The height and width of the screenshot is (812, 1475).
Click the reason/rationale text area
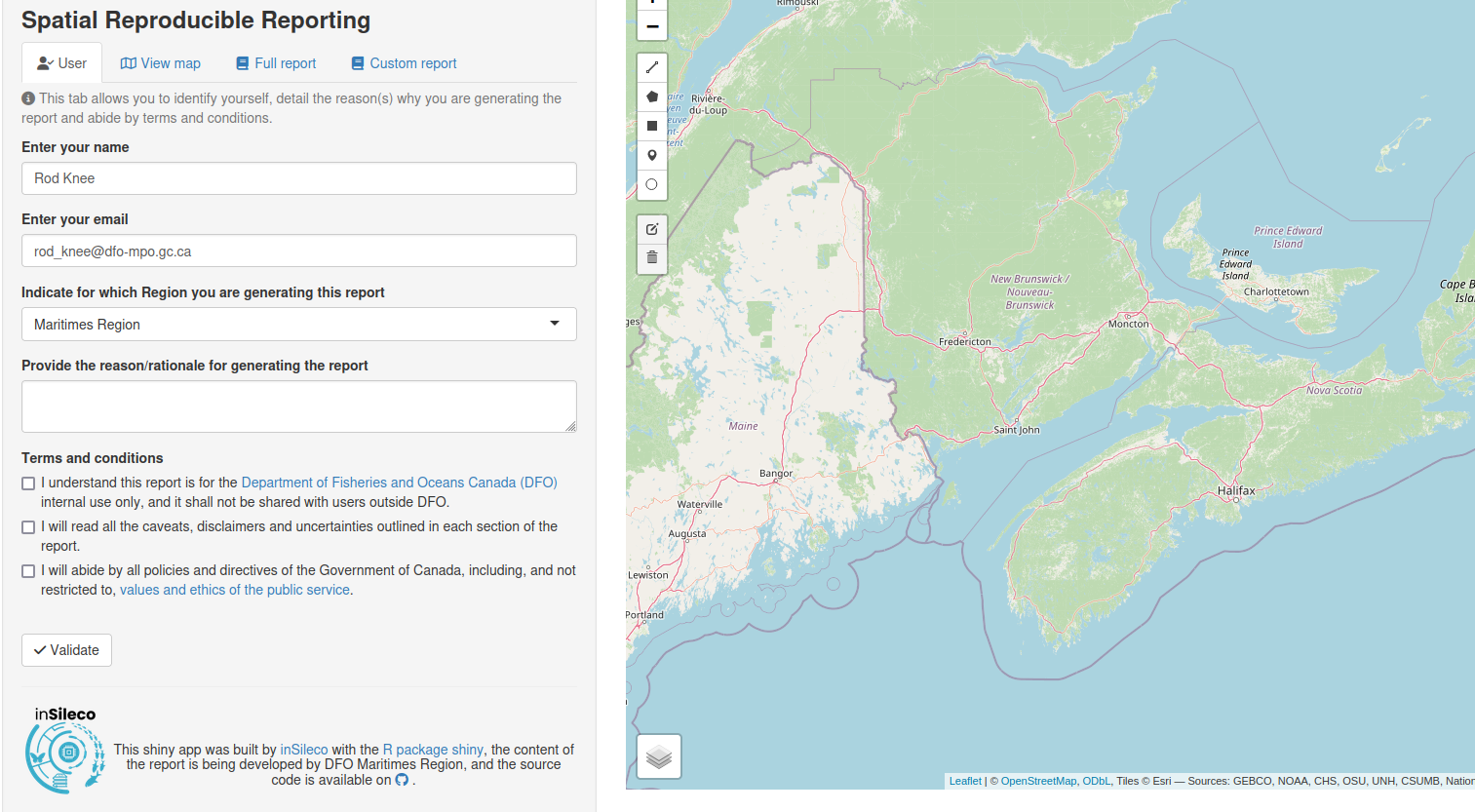[298, 406]
